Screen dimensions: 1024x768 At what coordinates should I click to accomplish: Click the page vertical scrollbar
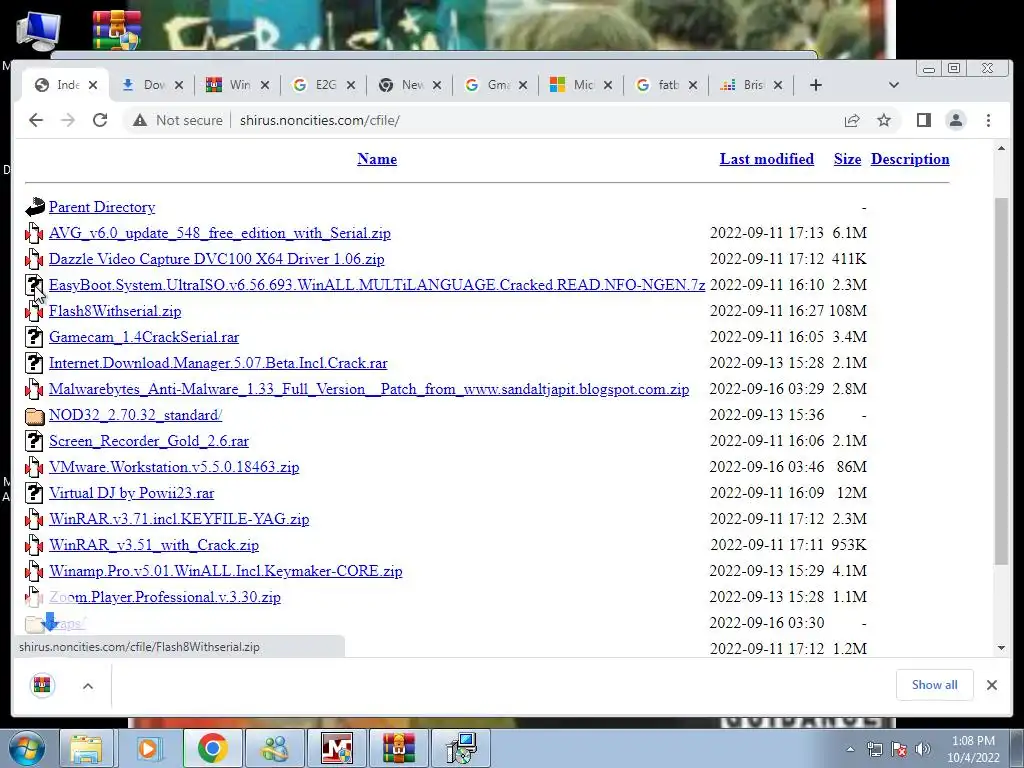1001,381
